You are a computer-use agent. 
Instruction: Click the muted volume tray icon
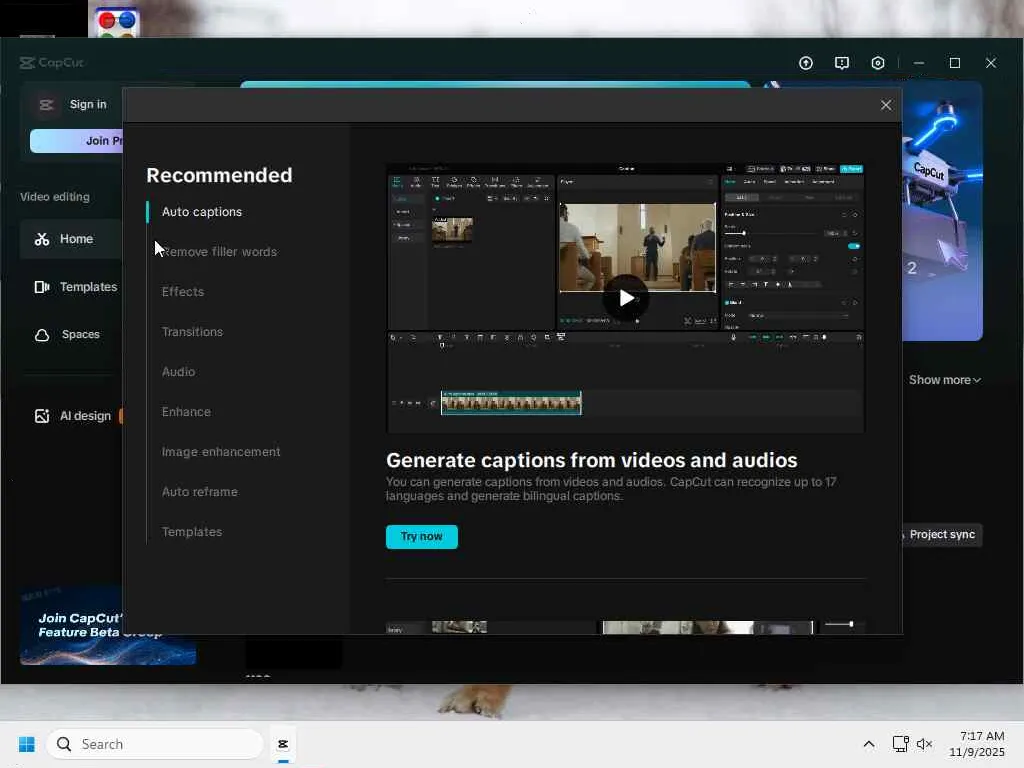pos(925,744)
